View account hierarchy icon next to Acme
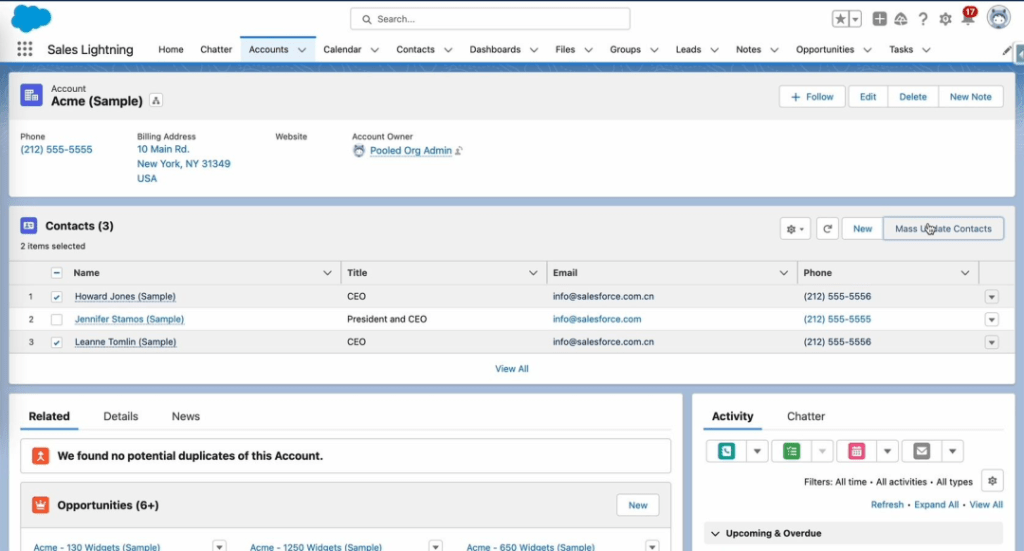1024x551 pixels. click(156, 100)
